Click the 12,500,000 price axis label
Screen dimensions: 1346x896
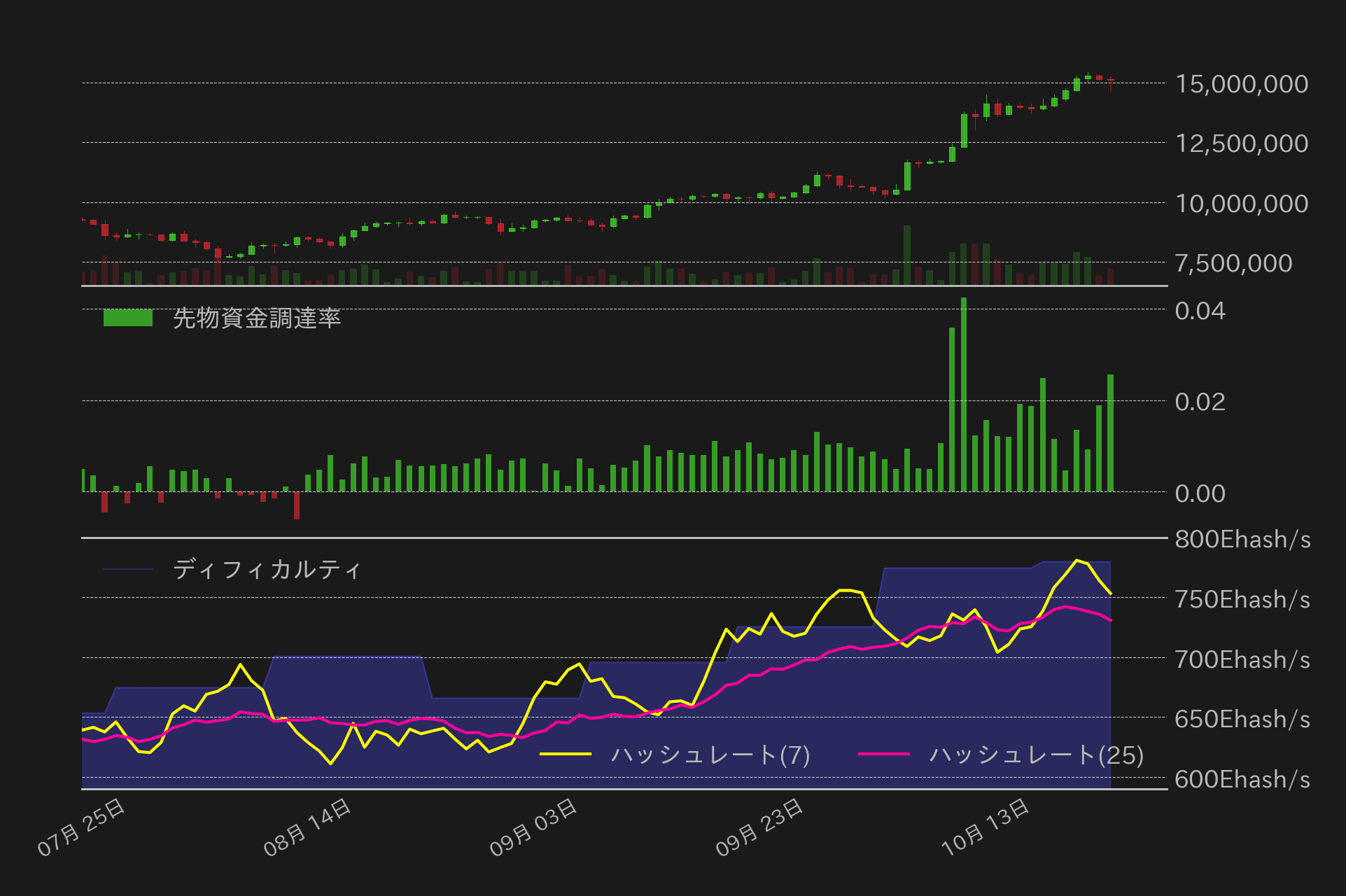pyautogui.click(x=1241, y=143)
